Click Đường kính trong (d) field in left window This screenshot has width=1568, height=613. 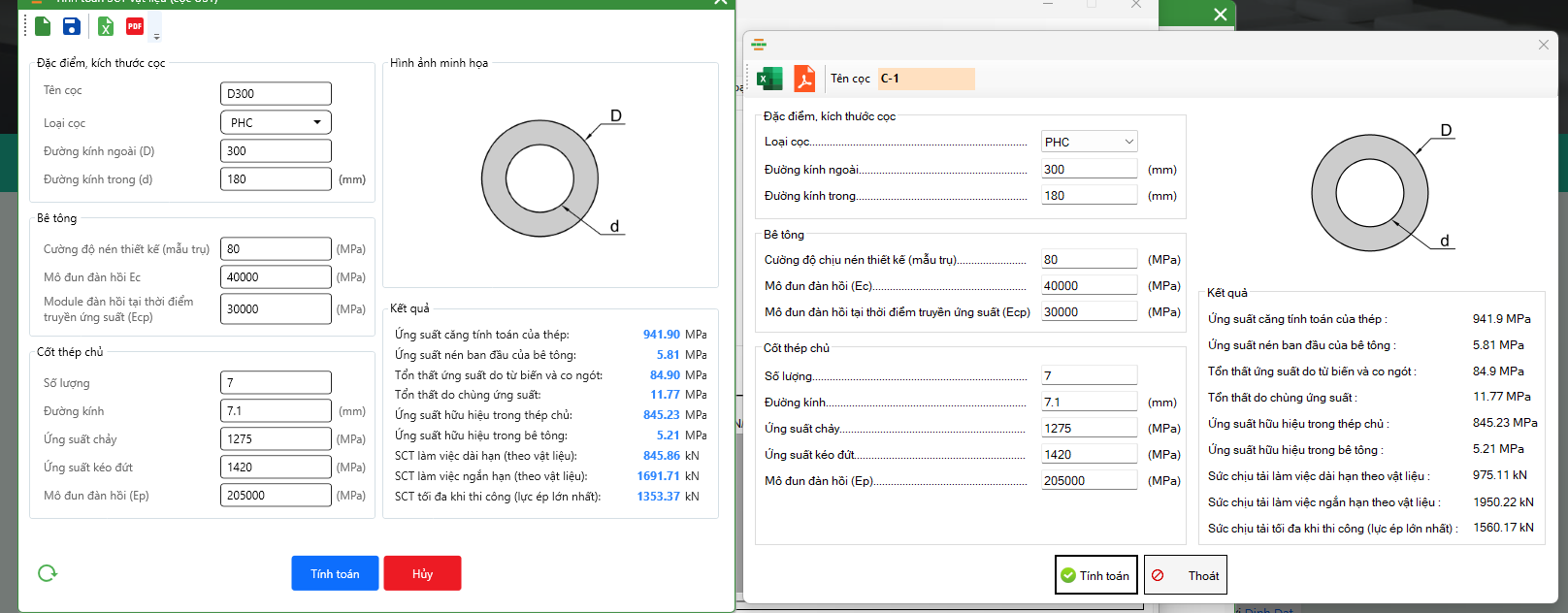(x=276, y=178)
